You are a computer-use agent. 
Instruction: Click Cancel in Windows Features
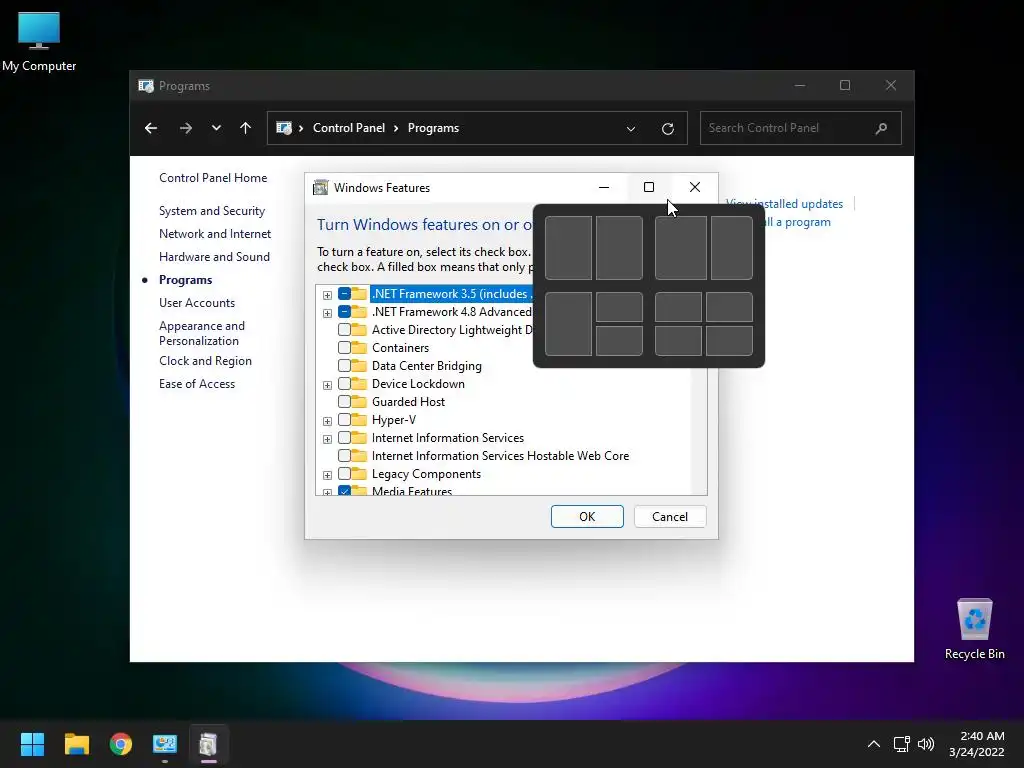coord(669,517)
